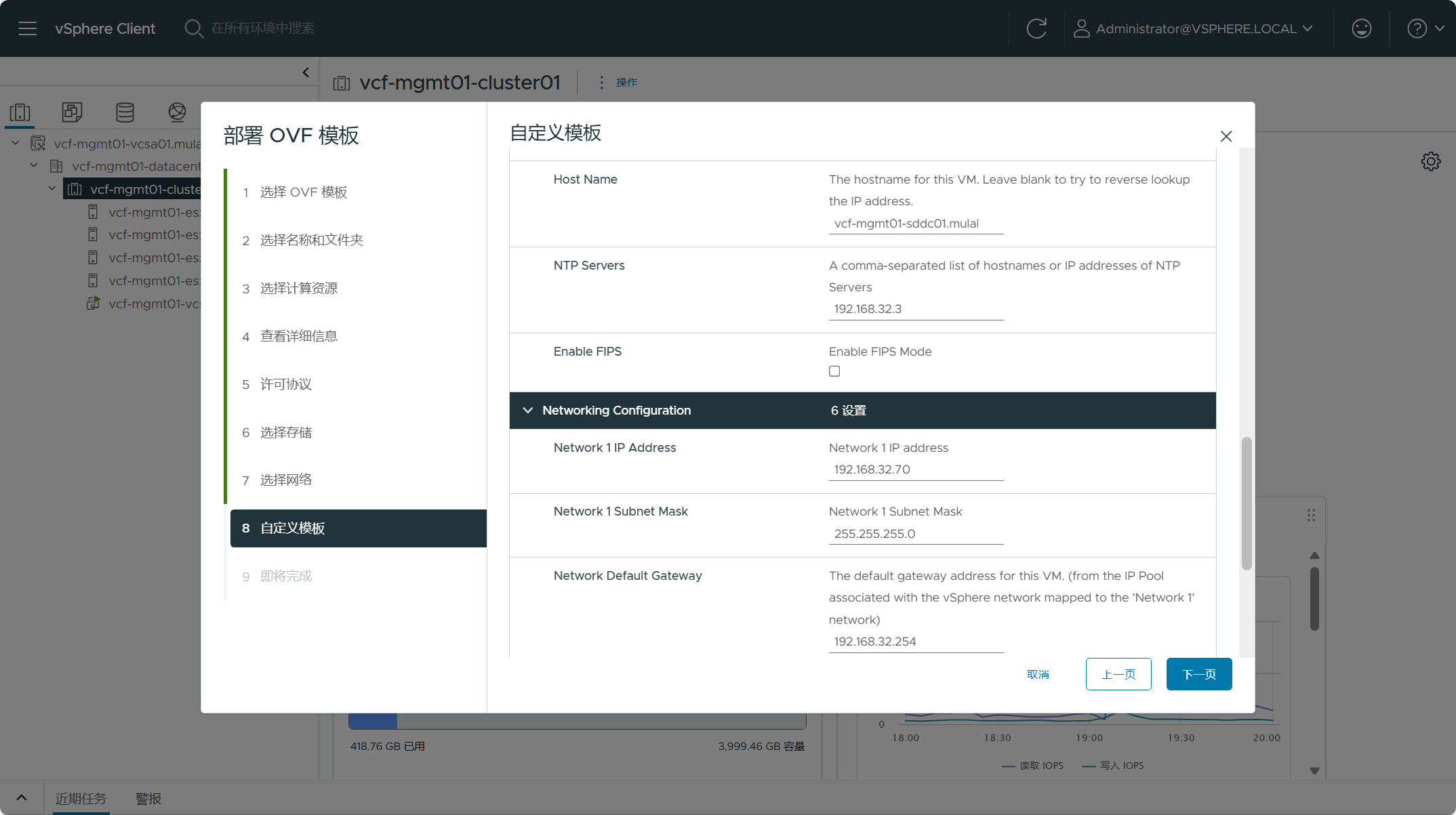Open the Administrator@VSPHERE.LOCAL user dropdown
Viewport: 1456px width, 815px height.
pyautogui.click(x=1194, y=28)
